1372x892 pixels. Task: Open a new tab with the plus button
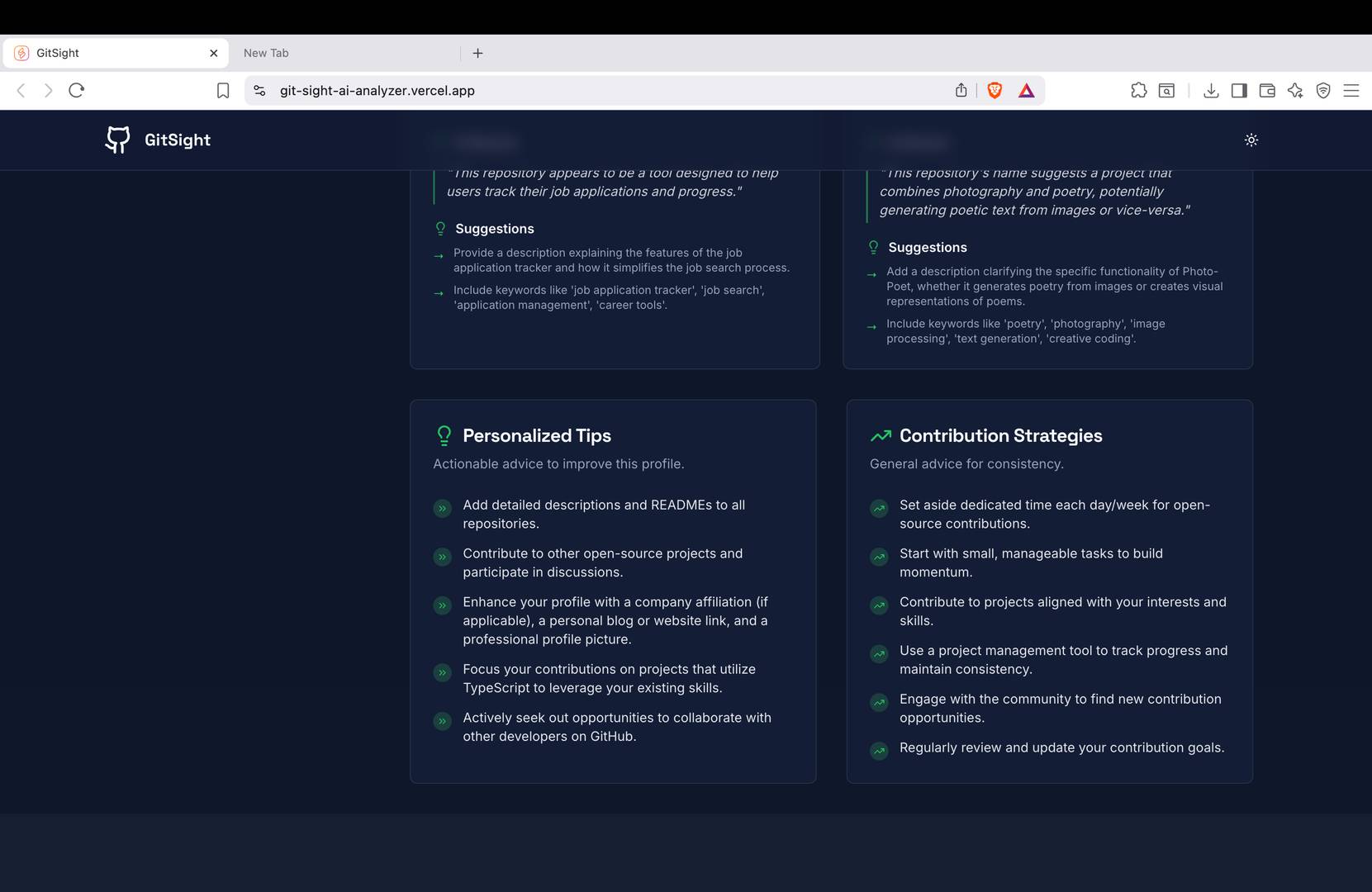(x=477, y=52)
